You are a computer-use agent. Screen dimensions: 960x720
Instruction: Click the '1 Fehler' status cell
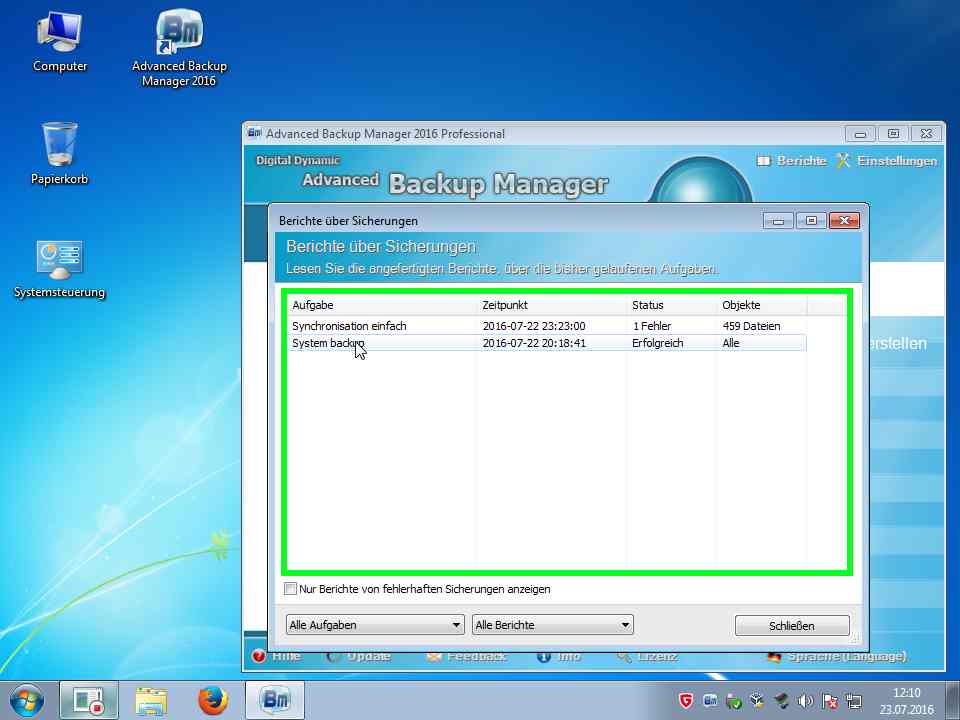pos(652,326)
